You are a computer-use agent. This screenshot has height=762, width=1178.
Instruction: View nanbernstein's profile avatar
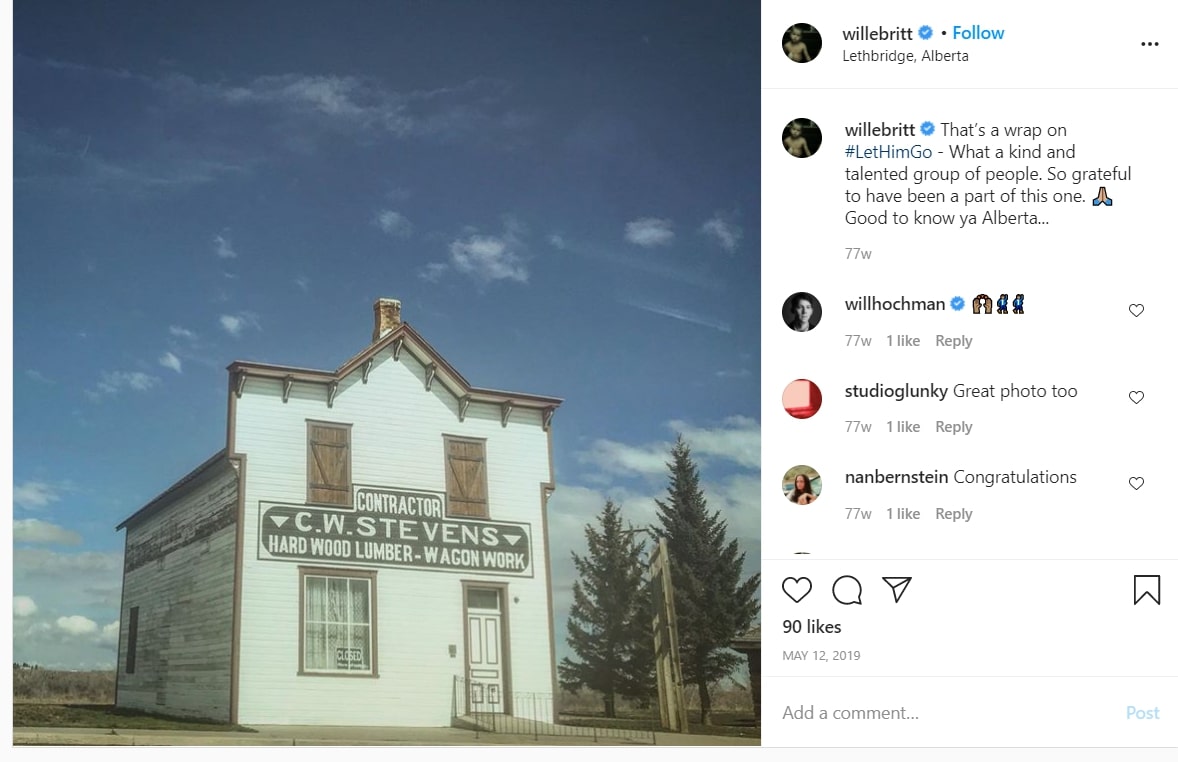802,485
